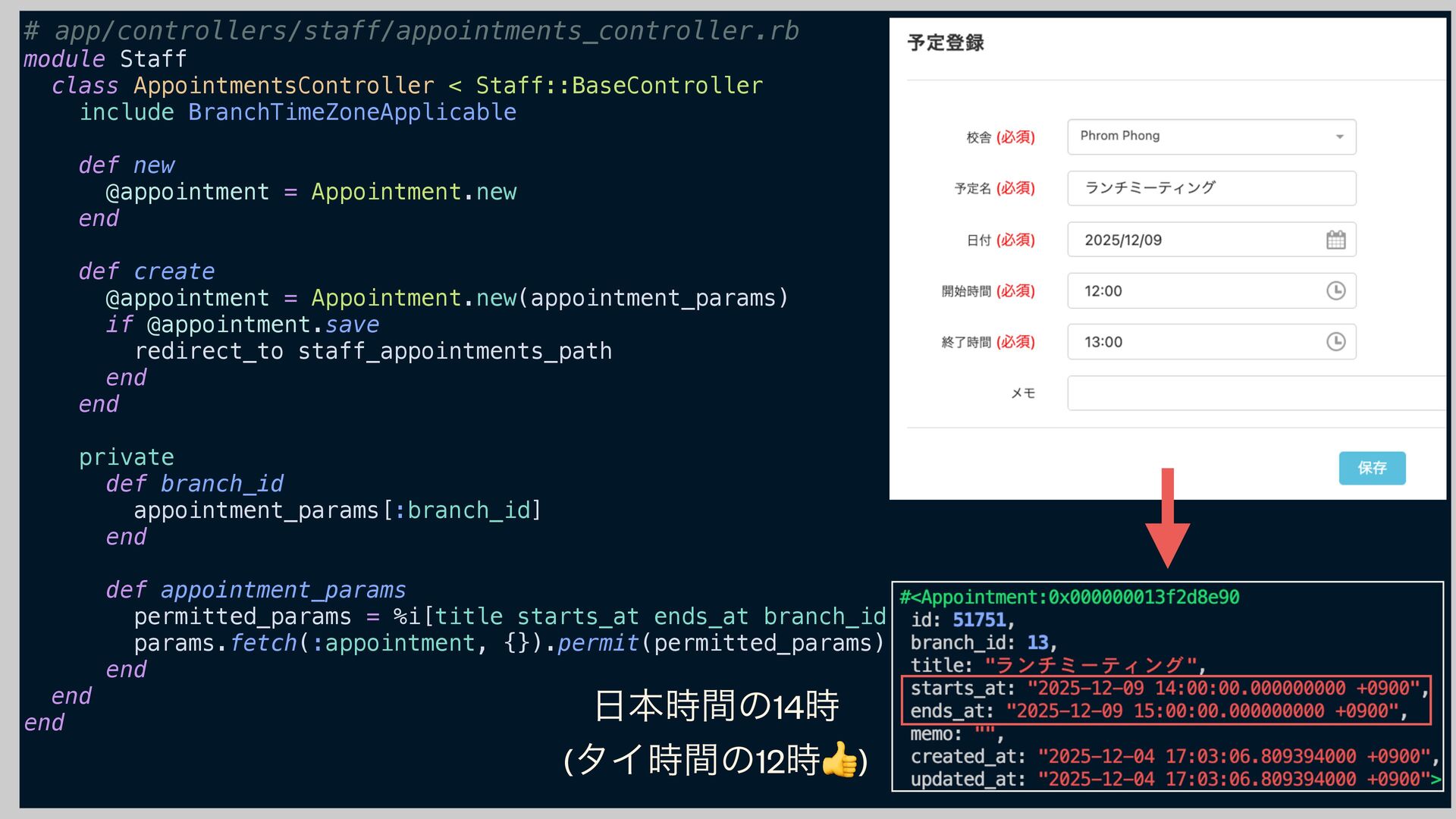This screenshot has width=1456, height=819.
Task: Click the empty メモ memo field
Action: [1255, 393]
